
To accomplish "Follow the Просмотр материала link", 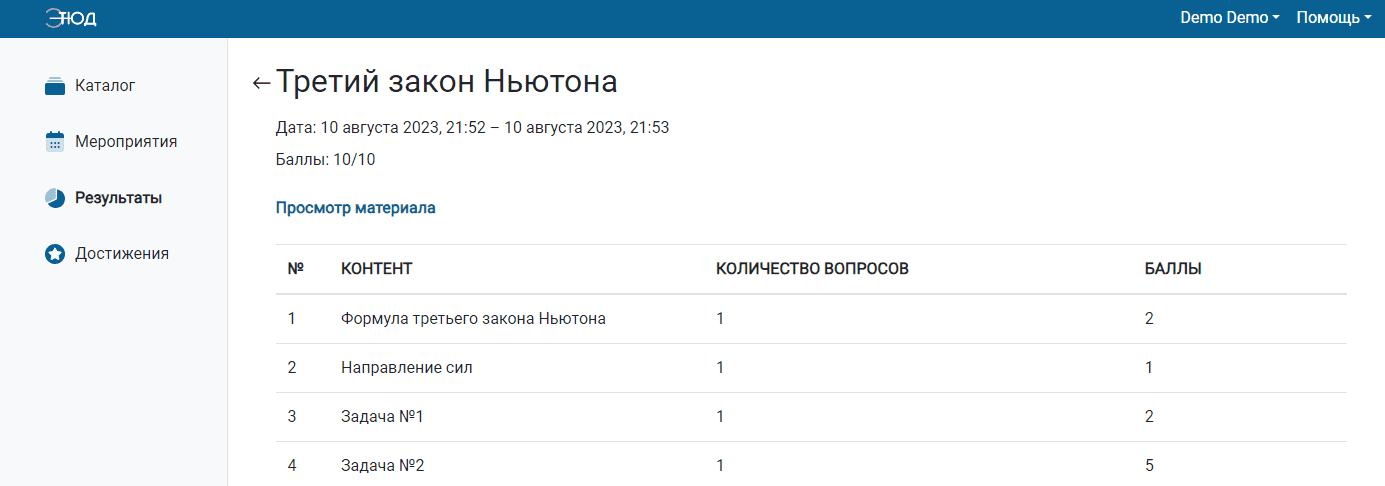I will (355, 208).
